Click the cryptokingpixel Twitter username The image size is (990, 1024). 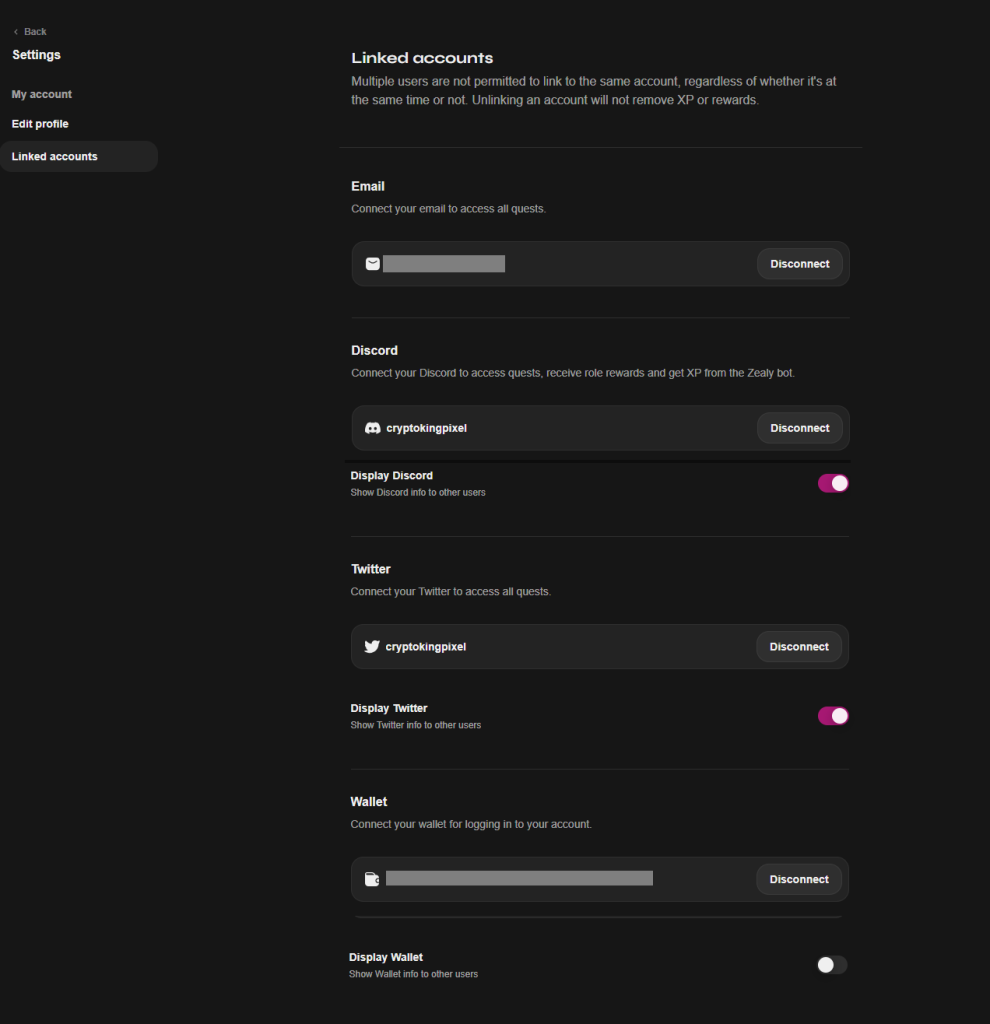click(426, 647)
